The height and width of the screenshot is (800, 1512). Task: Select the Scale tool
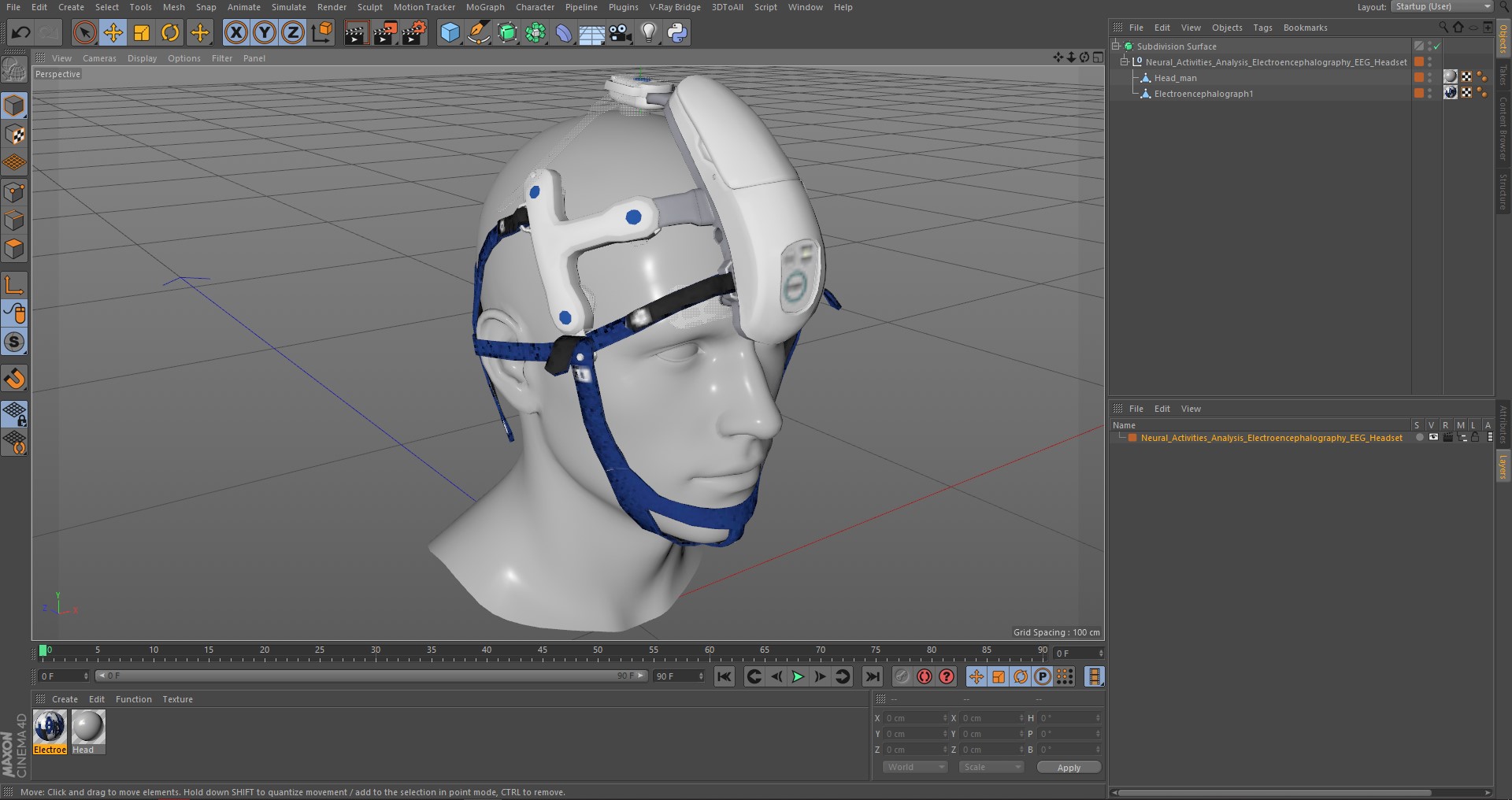pos(142,33)
